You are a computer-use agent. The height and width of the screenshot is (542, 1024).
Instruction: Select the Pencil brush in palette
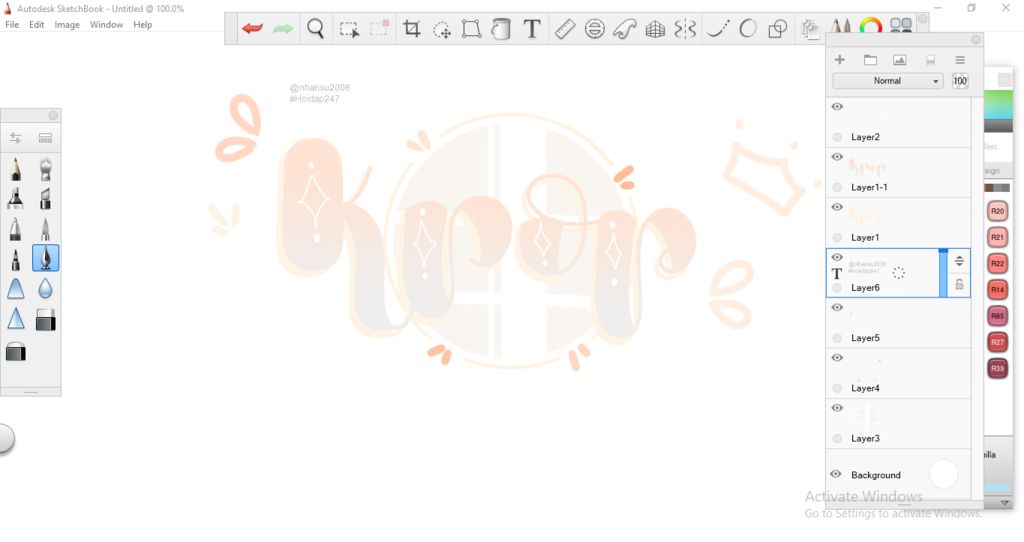coord(16,169)
